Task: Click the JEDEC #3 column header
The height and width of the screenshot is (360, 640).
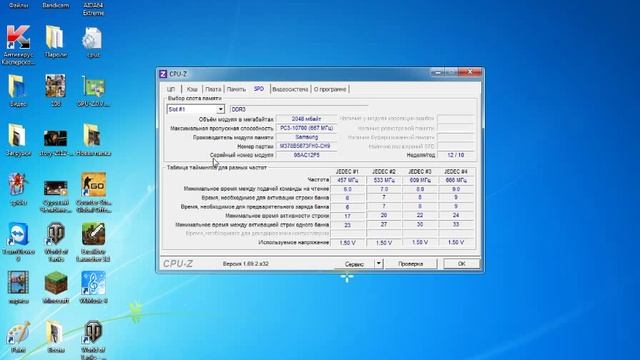Action: (420, 172)
